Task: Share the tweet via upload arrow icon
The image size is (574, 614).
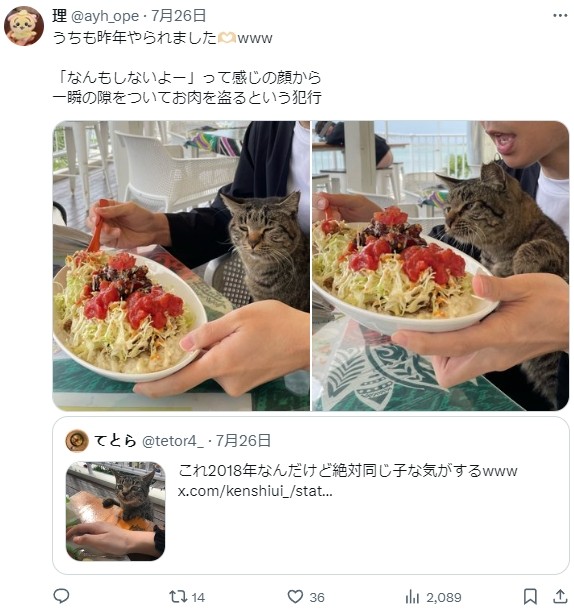Action: 560,596
